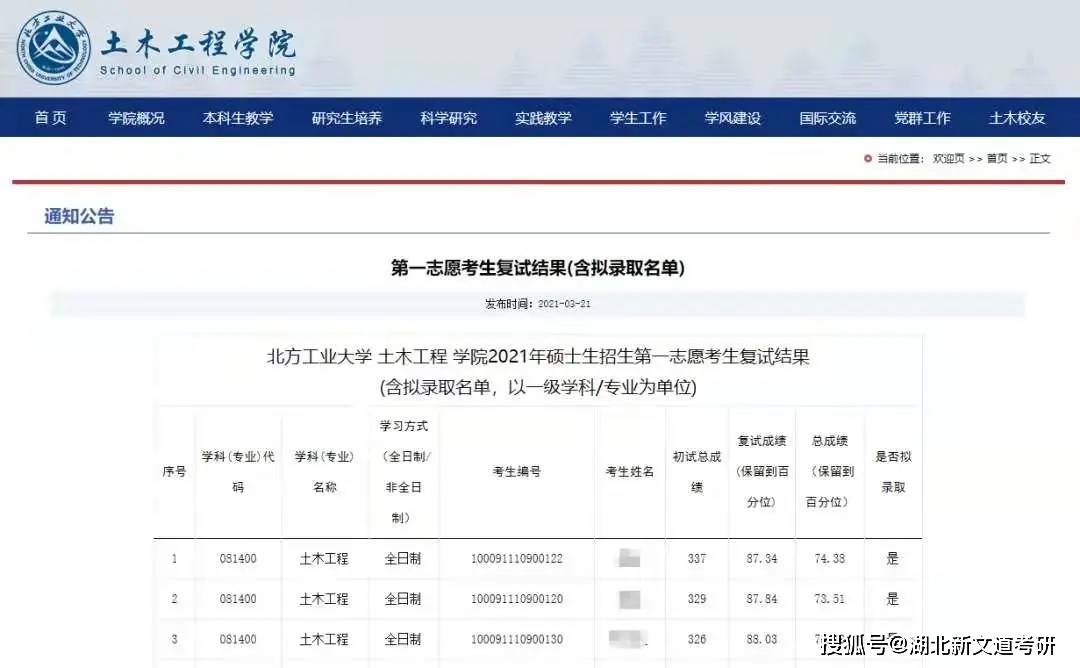Select candidate number 100091110900122 cell
1080x668 pixels.
517,559
